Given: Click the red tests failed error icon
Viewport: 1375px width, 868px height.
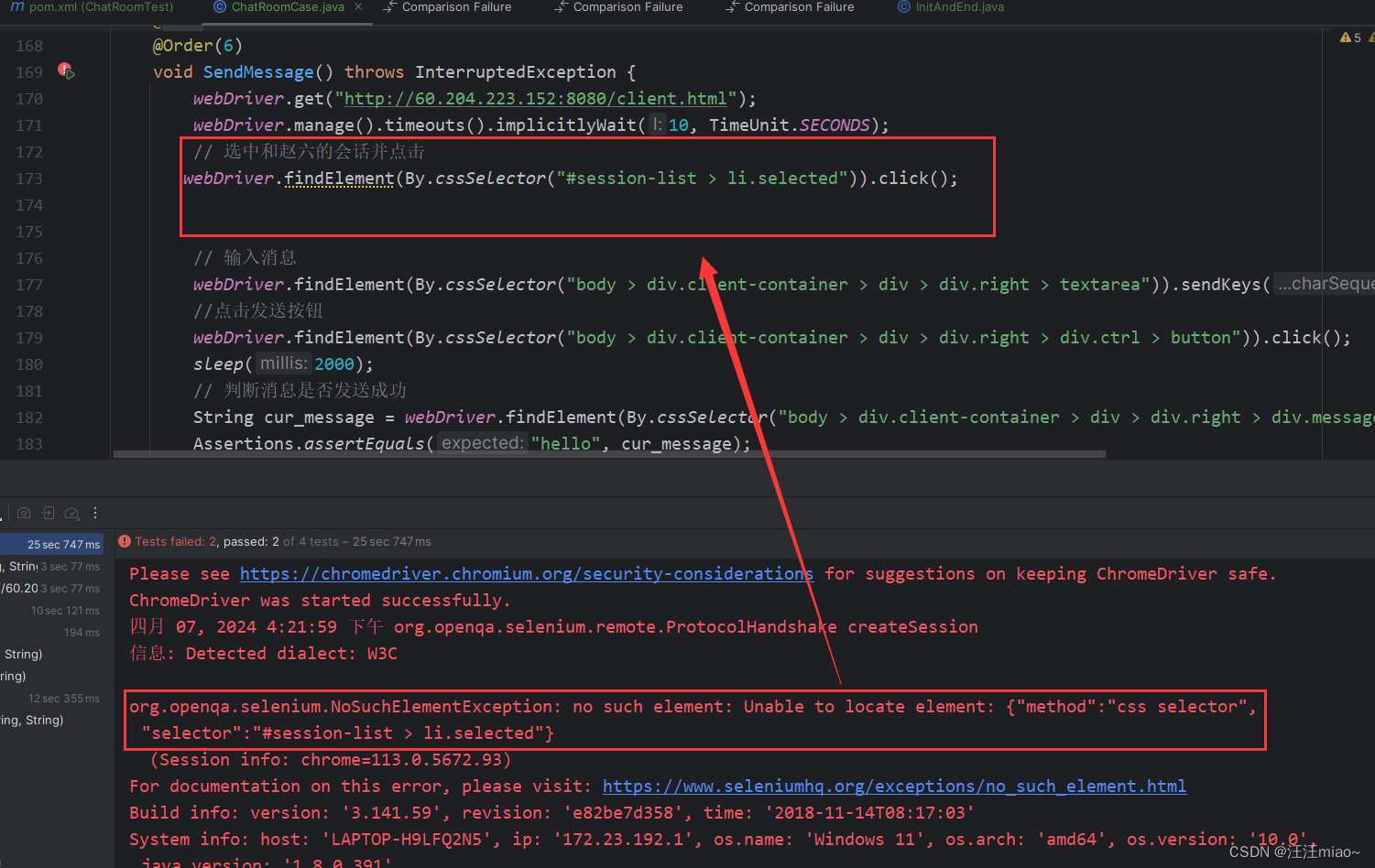Looking at the screenshot, I should point(125,541).
